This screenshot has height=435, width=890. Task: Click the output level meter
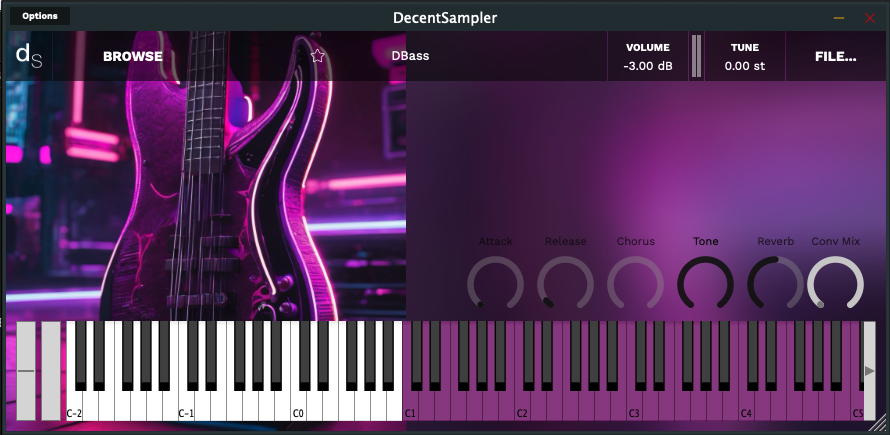pyautogui.click(x=696, y=56)
